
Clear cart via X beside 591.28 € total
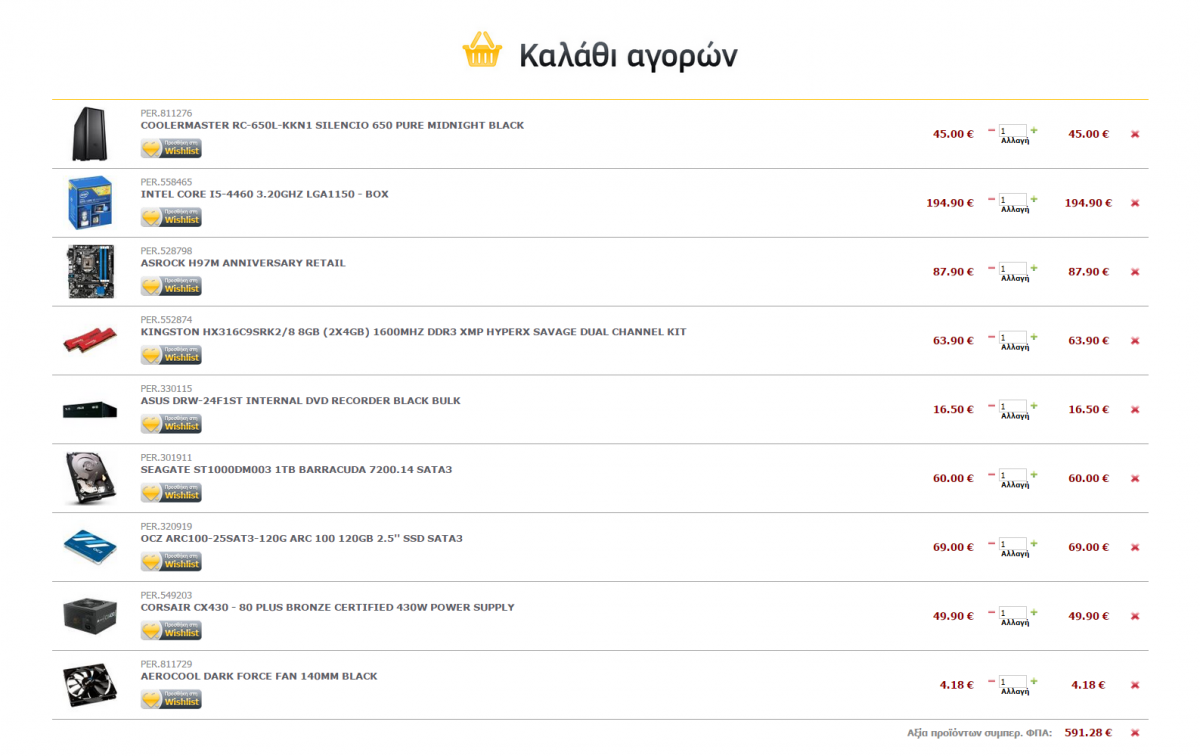click(x=1135, y=733)
